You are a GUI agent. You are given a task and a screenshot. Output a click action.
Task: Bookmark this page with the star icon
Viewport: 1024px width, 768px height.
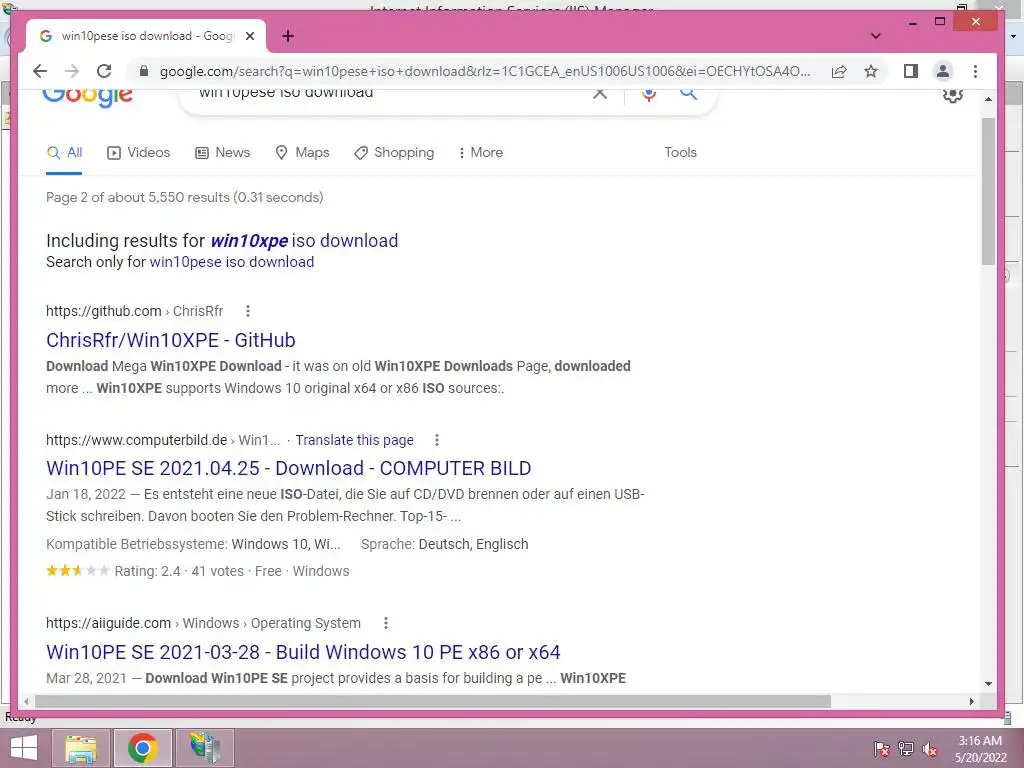[871, 71]
